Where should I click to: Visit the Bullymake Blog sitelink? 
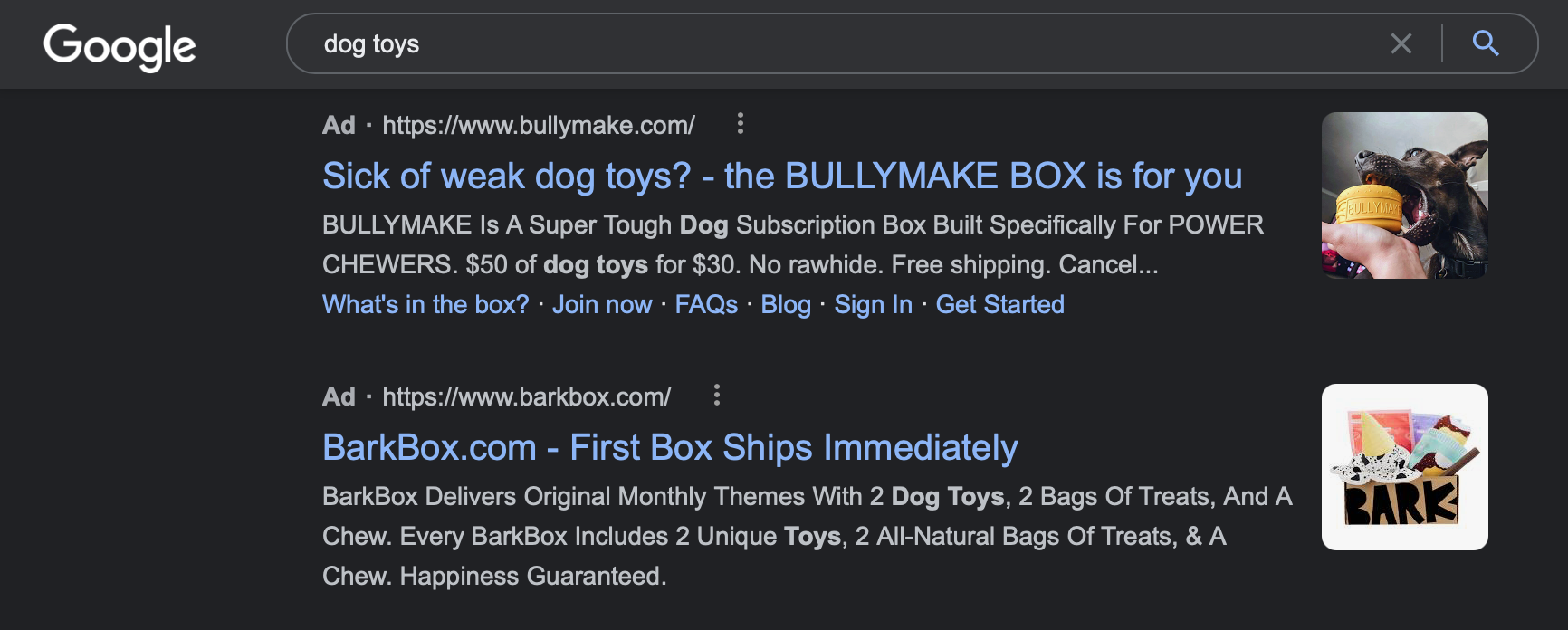(787, 305)
